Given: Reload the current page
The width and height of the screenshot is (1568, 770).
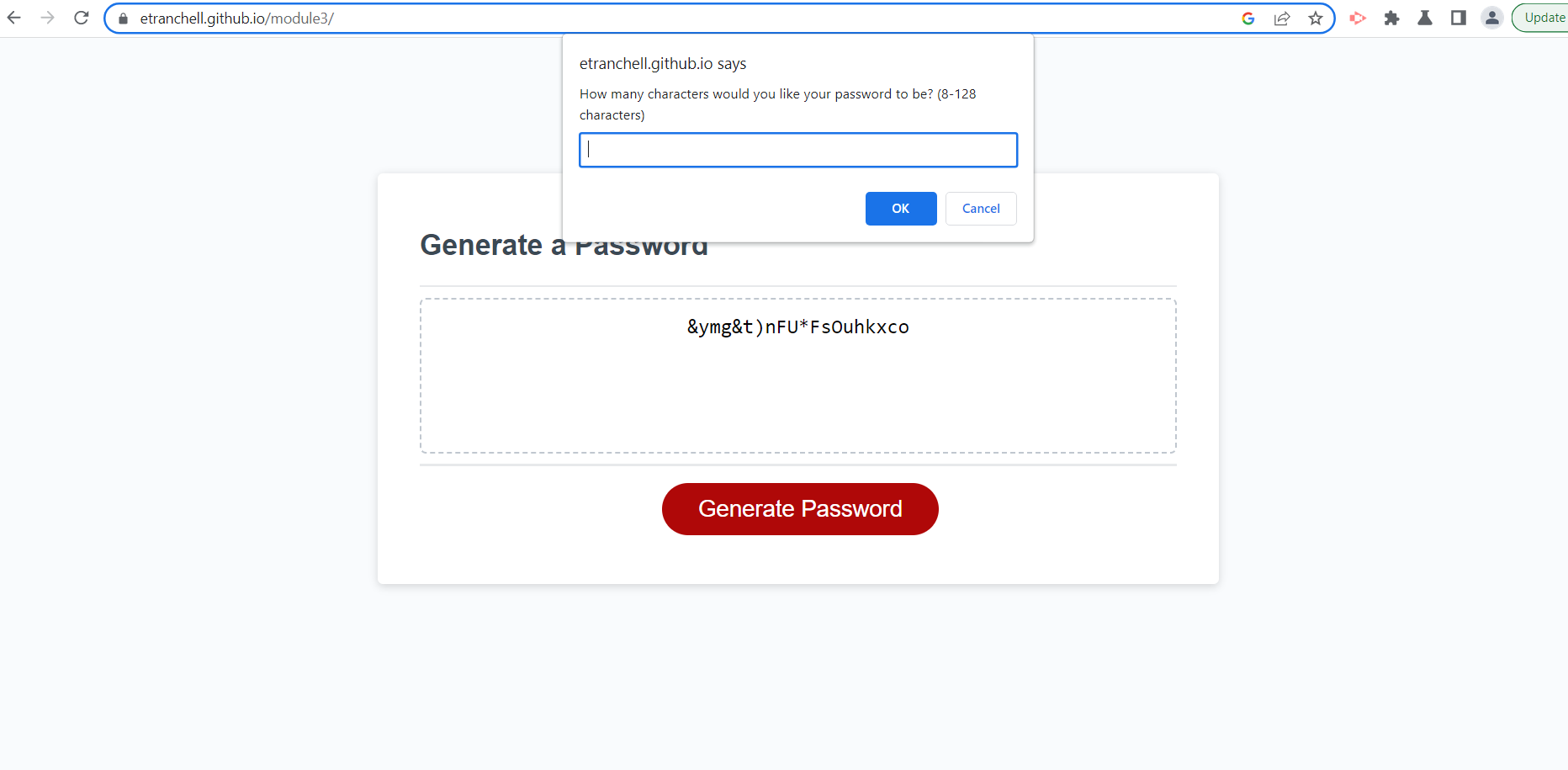Looking at the screenshot, I should click(81, 17).
